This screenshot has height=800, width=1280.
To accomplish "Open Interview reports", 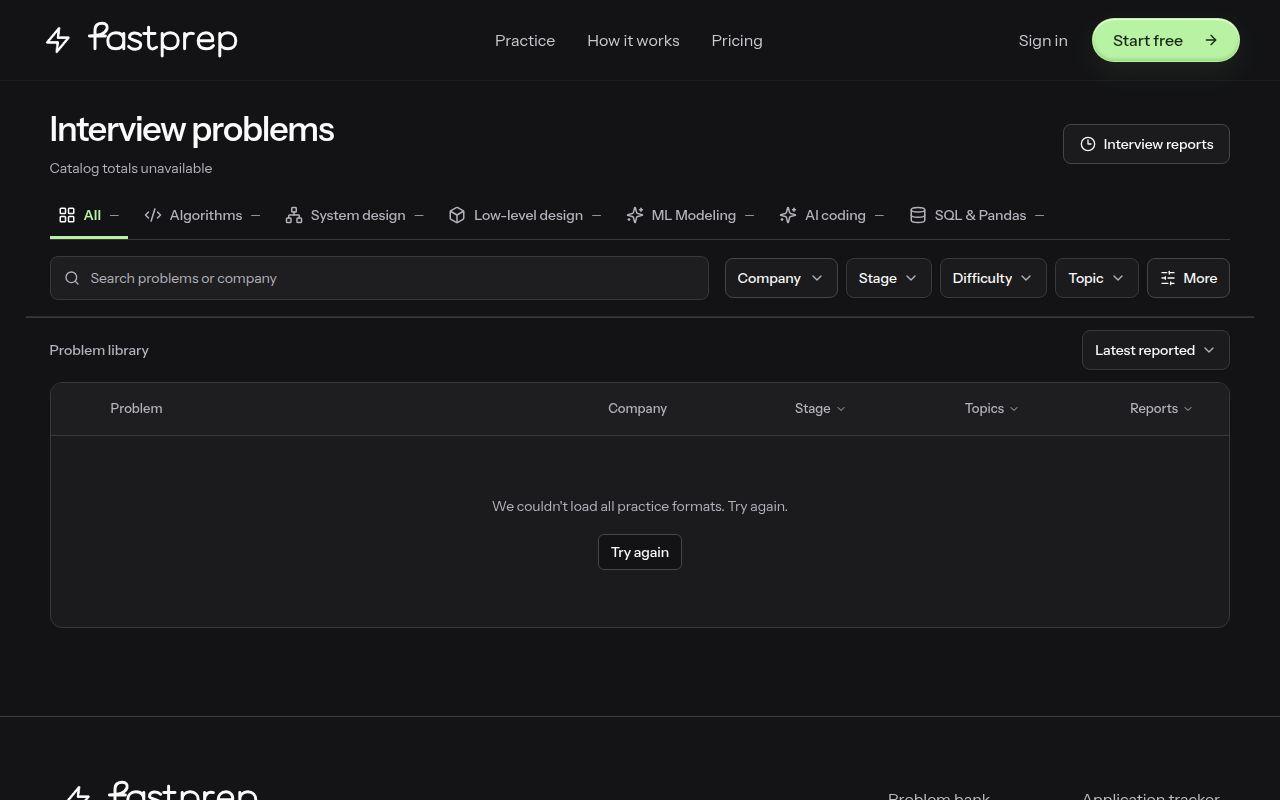I will tap(1146, 144).
